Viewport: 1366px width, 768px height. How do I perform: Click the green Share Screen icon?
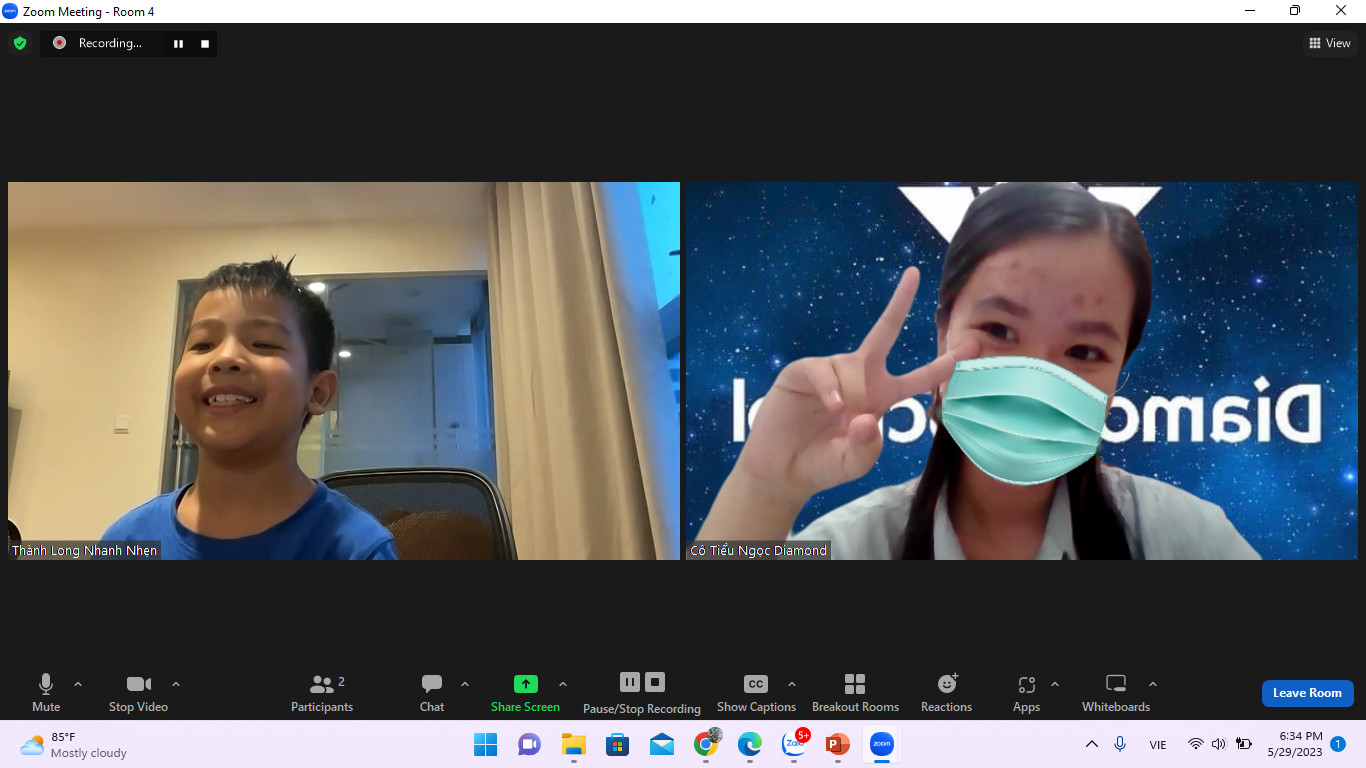525,684
